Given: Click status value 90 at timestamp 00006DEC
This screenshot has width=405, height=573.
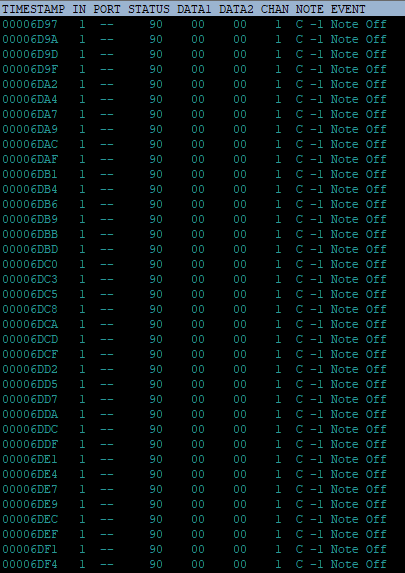Looking at the screenshot, I should click(156, 519).
